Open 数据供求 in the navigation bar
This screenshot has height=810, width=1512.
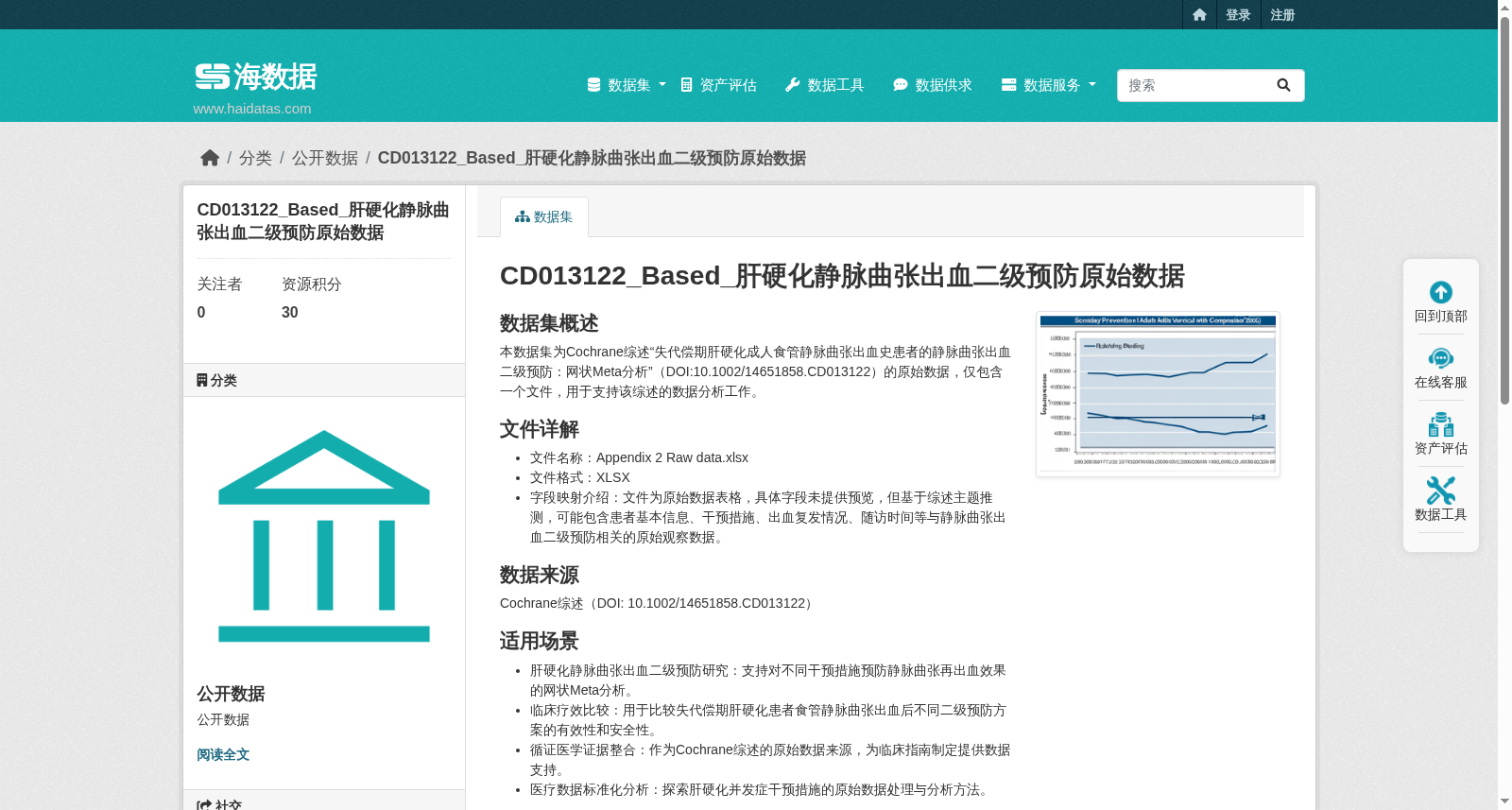click(x=933, y=85)
